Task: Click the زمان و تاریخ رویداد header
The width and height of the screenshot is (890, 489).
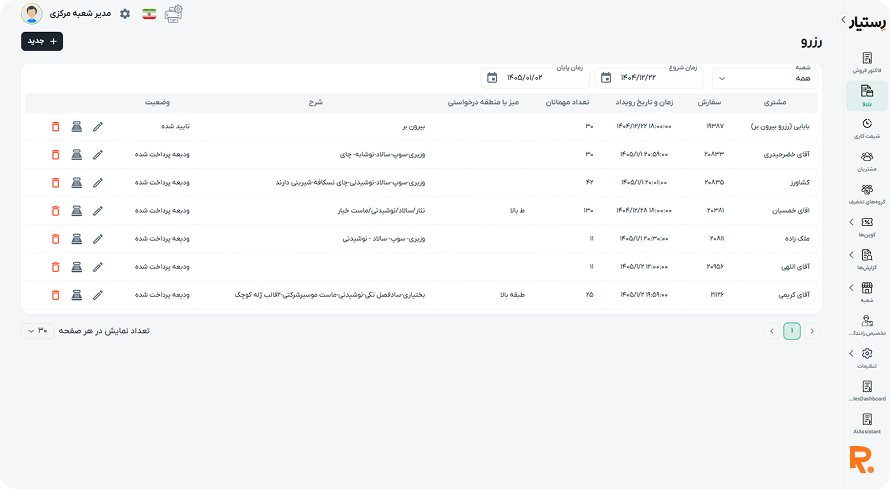Action: [644, 102]
